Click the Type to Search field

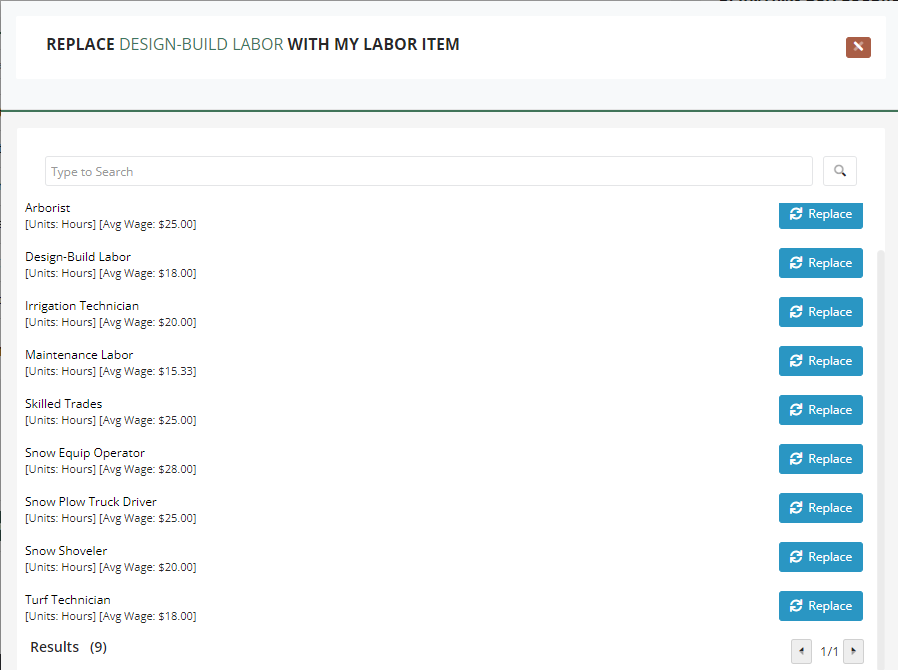[x=428, y=171]
